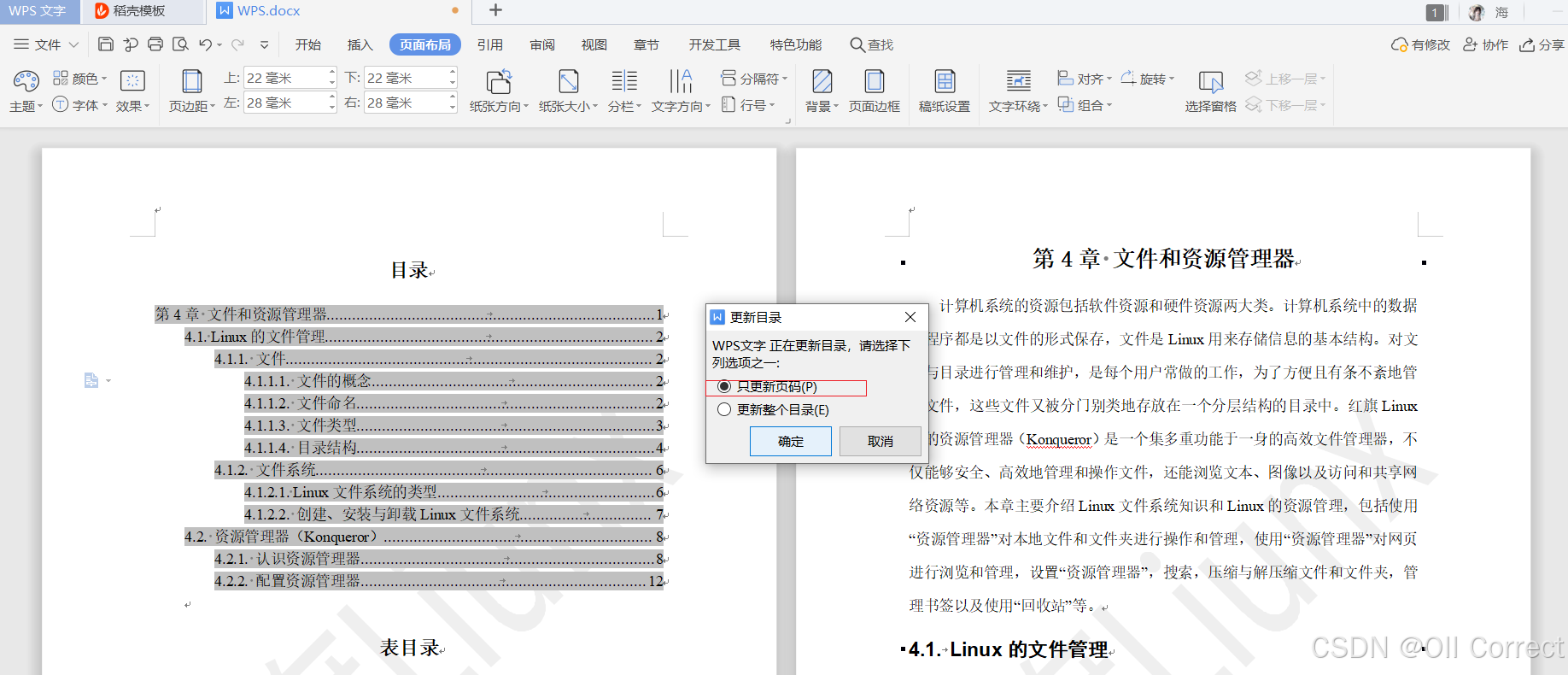
Task: Switch to the 引用 ribbon tab
Action: [x=489, y=44]
